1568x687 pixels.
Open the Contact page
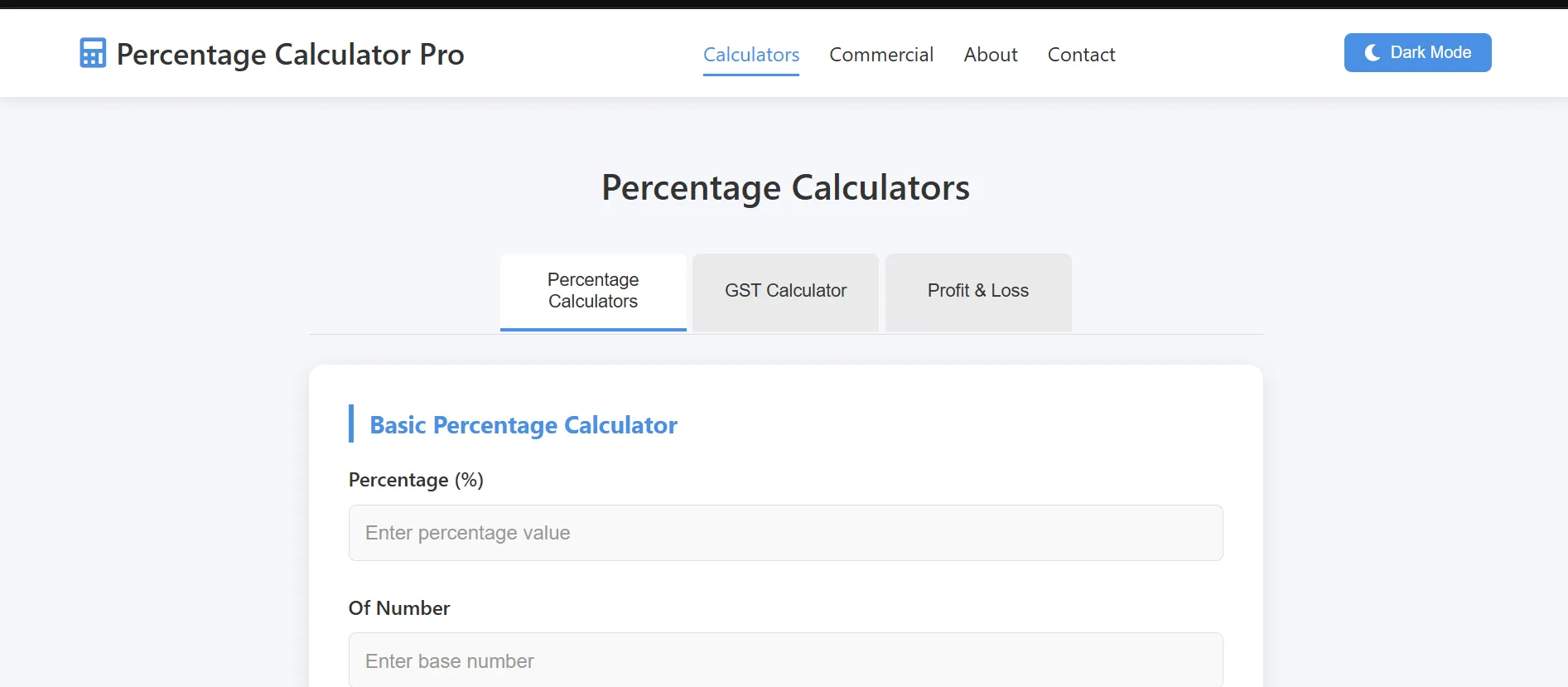1081,55
